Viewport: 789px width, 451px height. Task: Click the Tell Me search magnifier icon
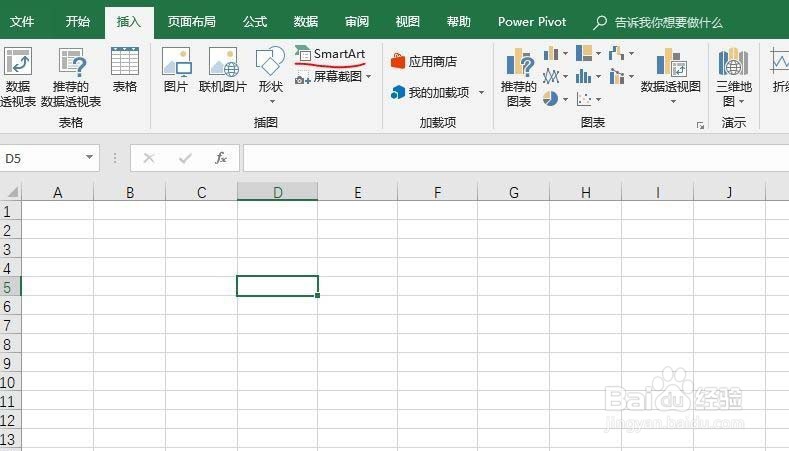[599, 22]
